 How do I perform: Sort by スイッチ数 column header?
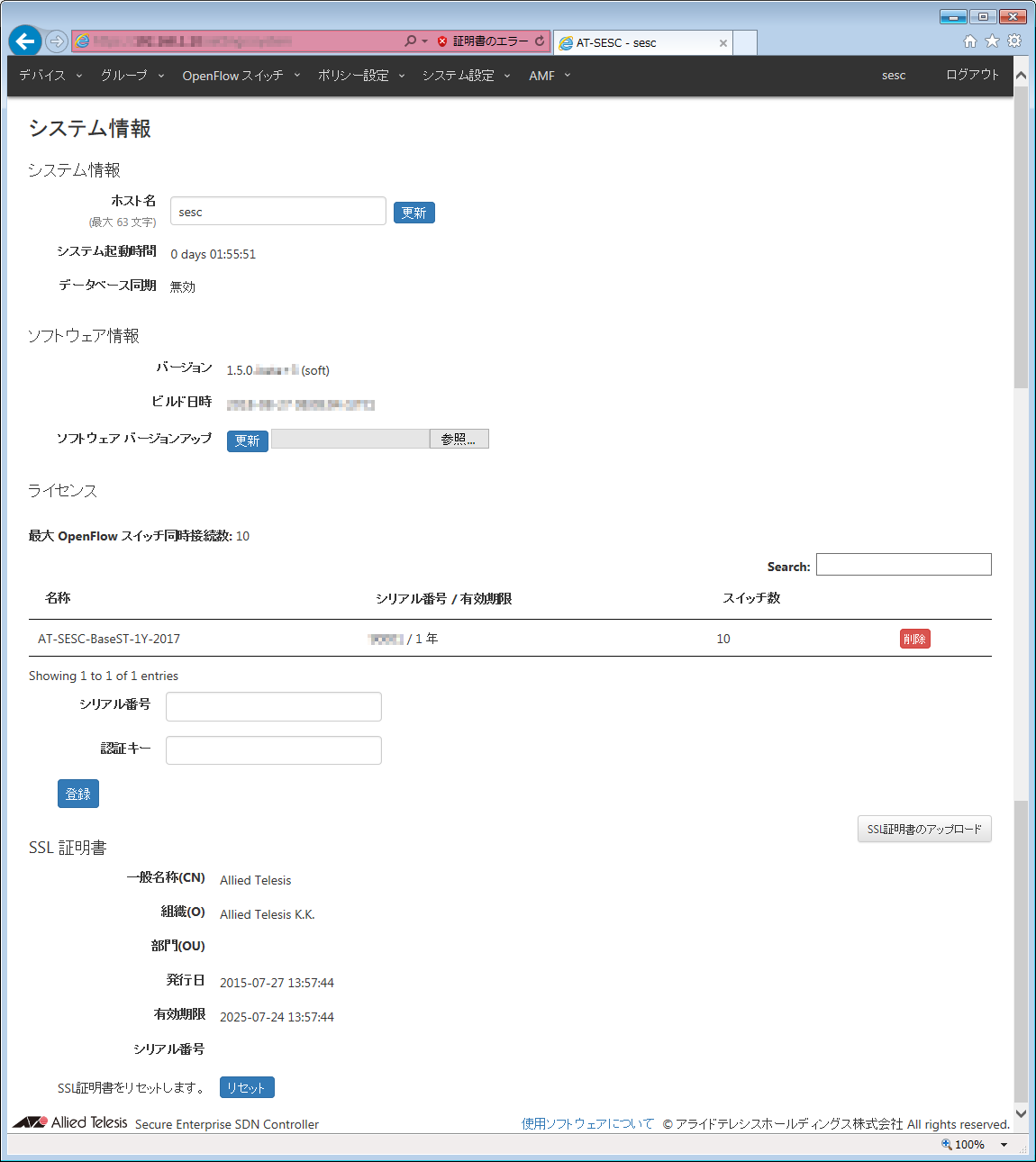(751, 598)
